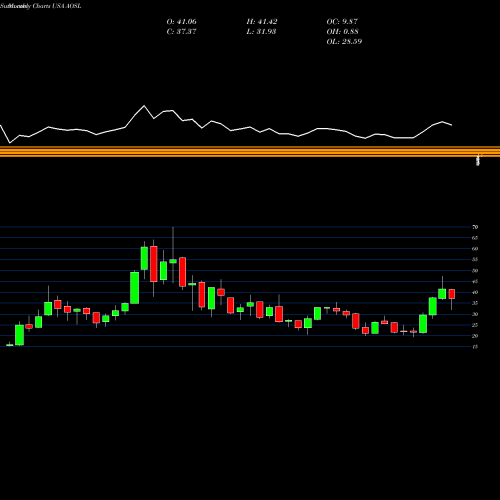The image size is (500, 500).
Task: Click the 40 price axis label
Action: click(x=475, y=292)
